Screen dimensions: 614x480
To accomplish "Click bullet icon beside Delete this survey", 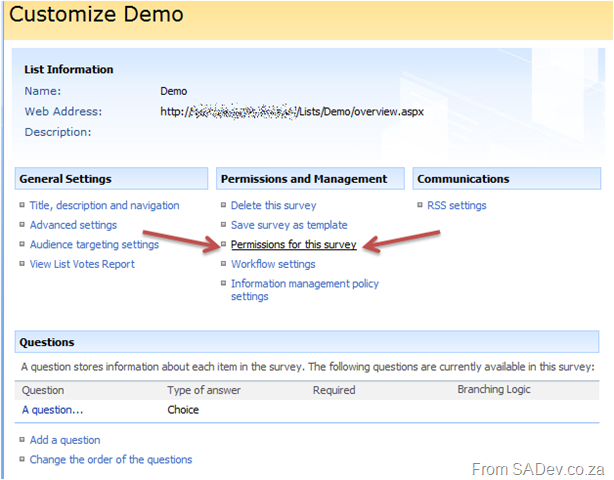I will [x=223, y=206].
